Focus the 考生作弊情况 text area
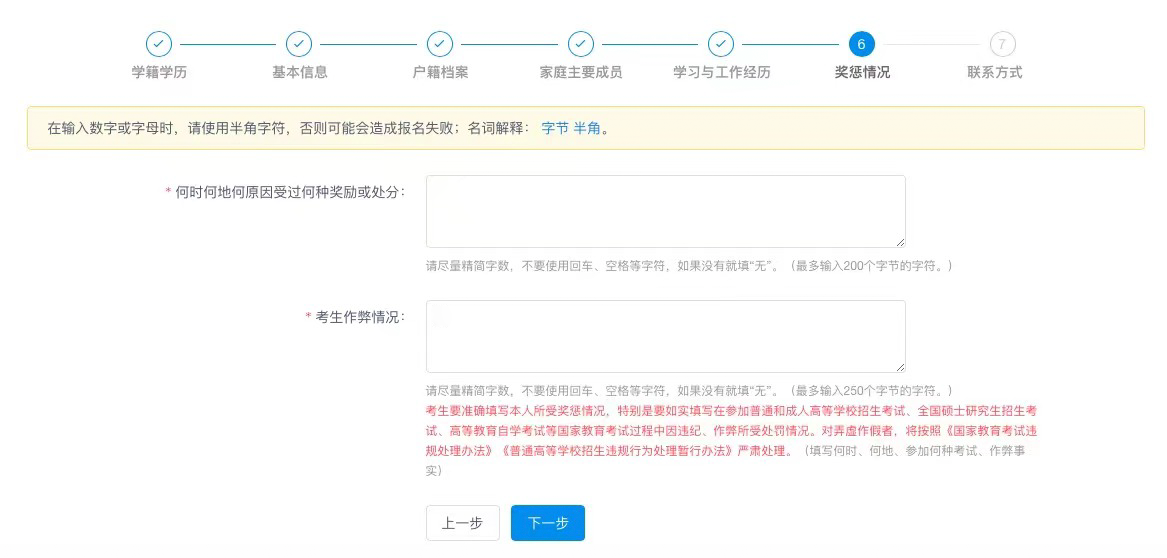The width and height of the screenshot is (1167, 558). 665,336
